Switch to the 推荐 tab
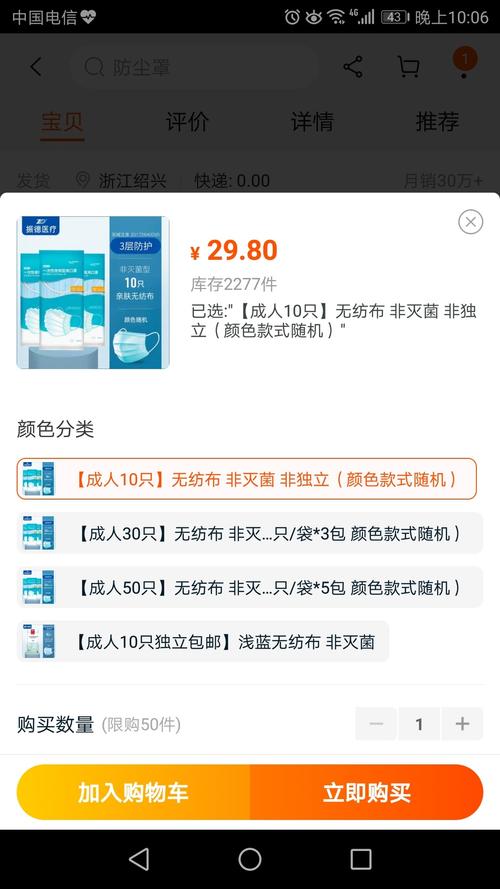 tap(437, 122)
